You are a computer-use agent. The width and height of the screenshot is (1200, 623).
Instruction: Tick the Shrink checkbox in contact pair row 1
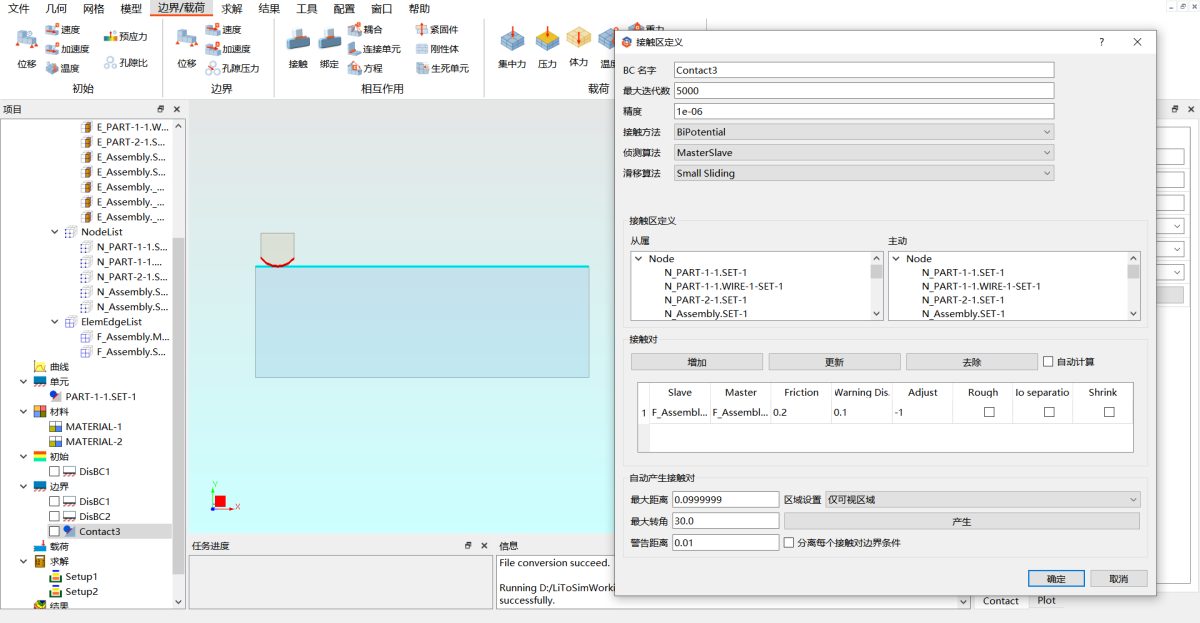click(x=1109, y=412)
